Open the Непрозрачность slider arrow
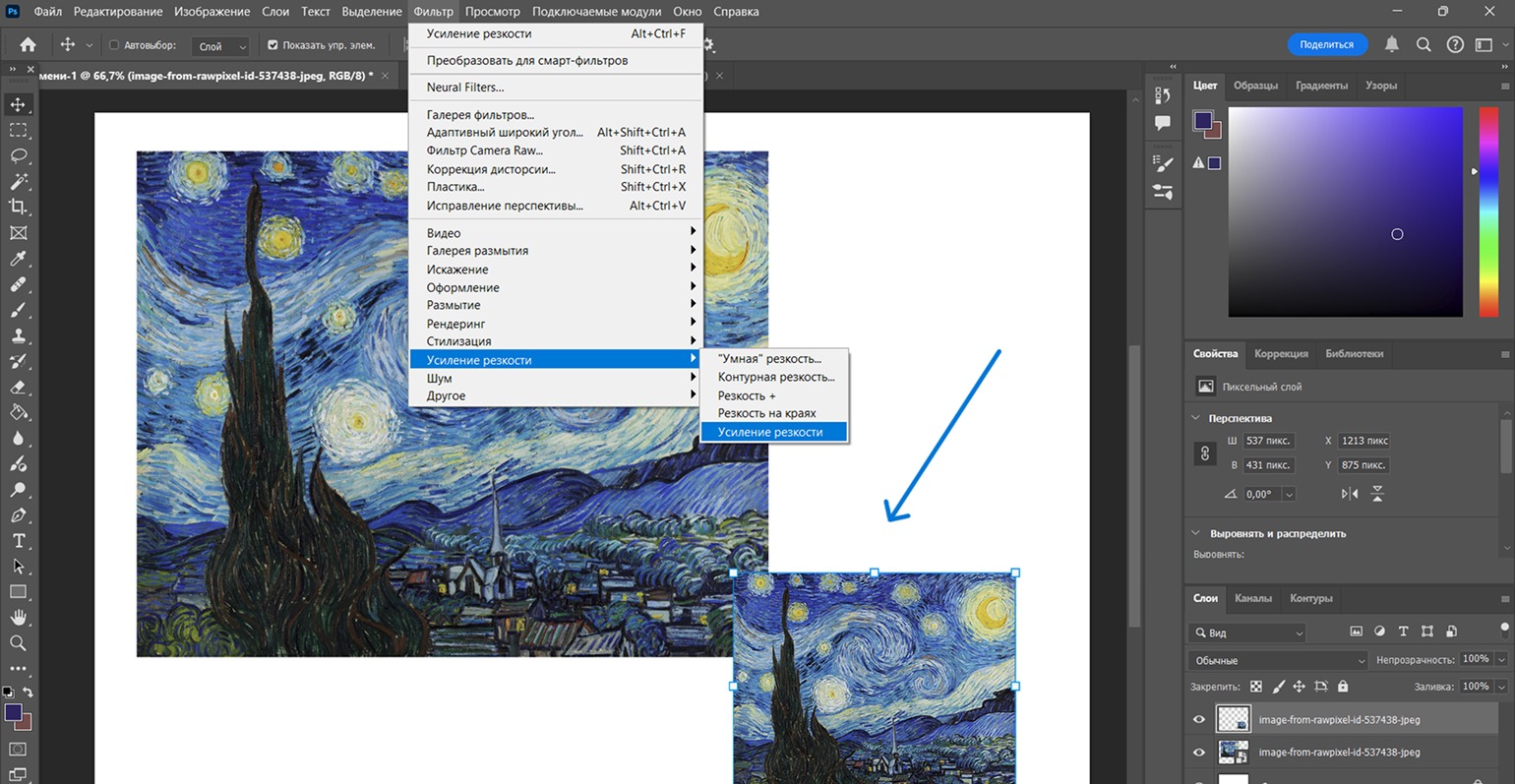The width and height of the screenshot is (1515, 784). click(1502, 659)
